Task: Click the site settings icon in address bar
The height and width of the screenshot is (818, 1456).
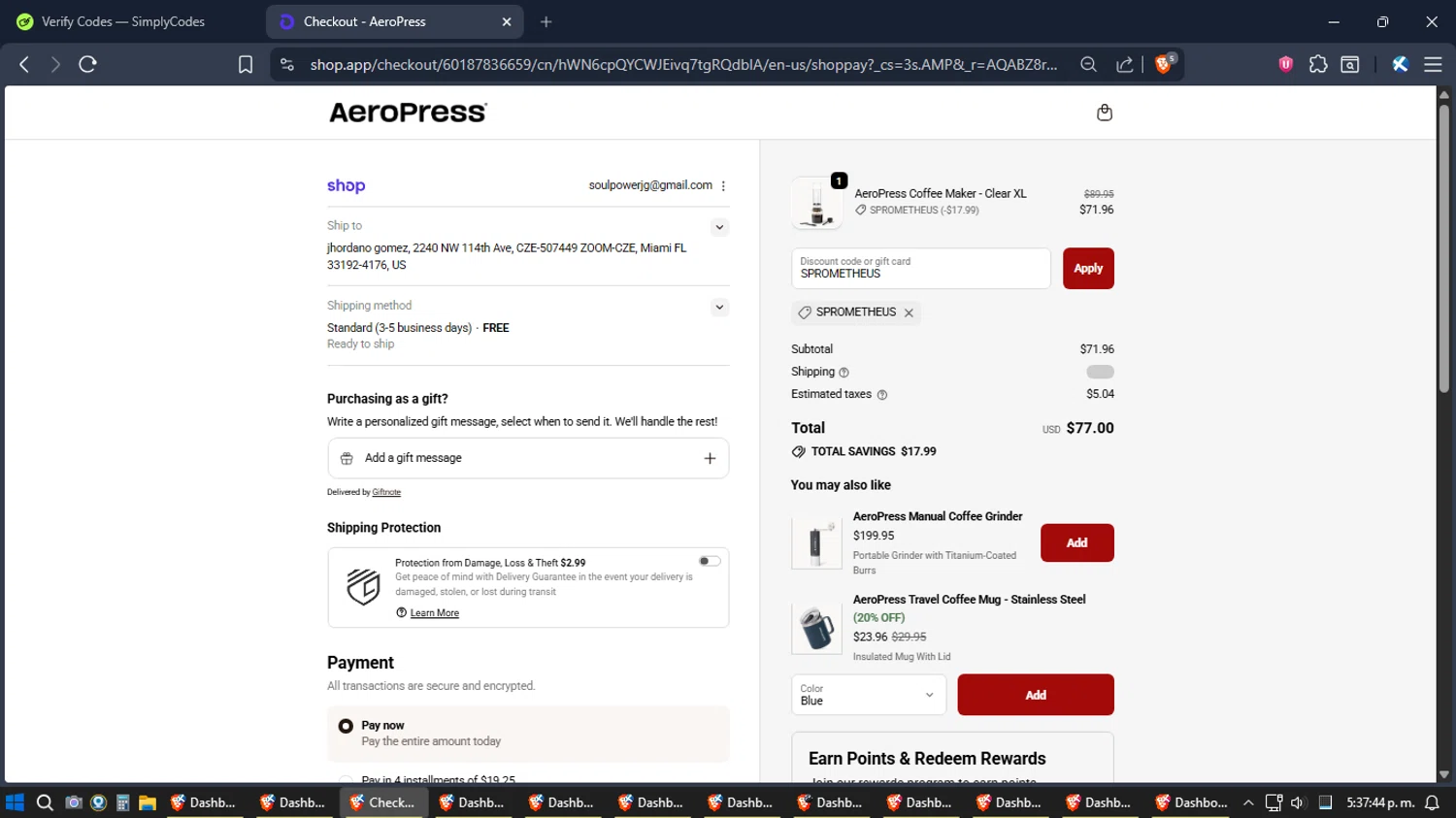Action: tap(286, 64)
